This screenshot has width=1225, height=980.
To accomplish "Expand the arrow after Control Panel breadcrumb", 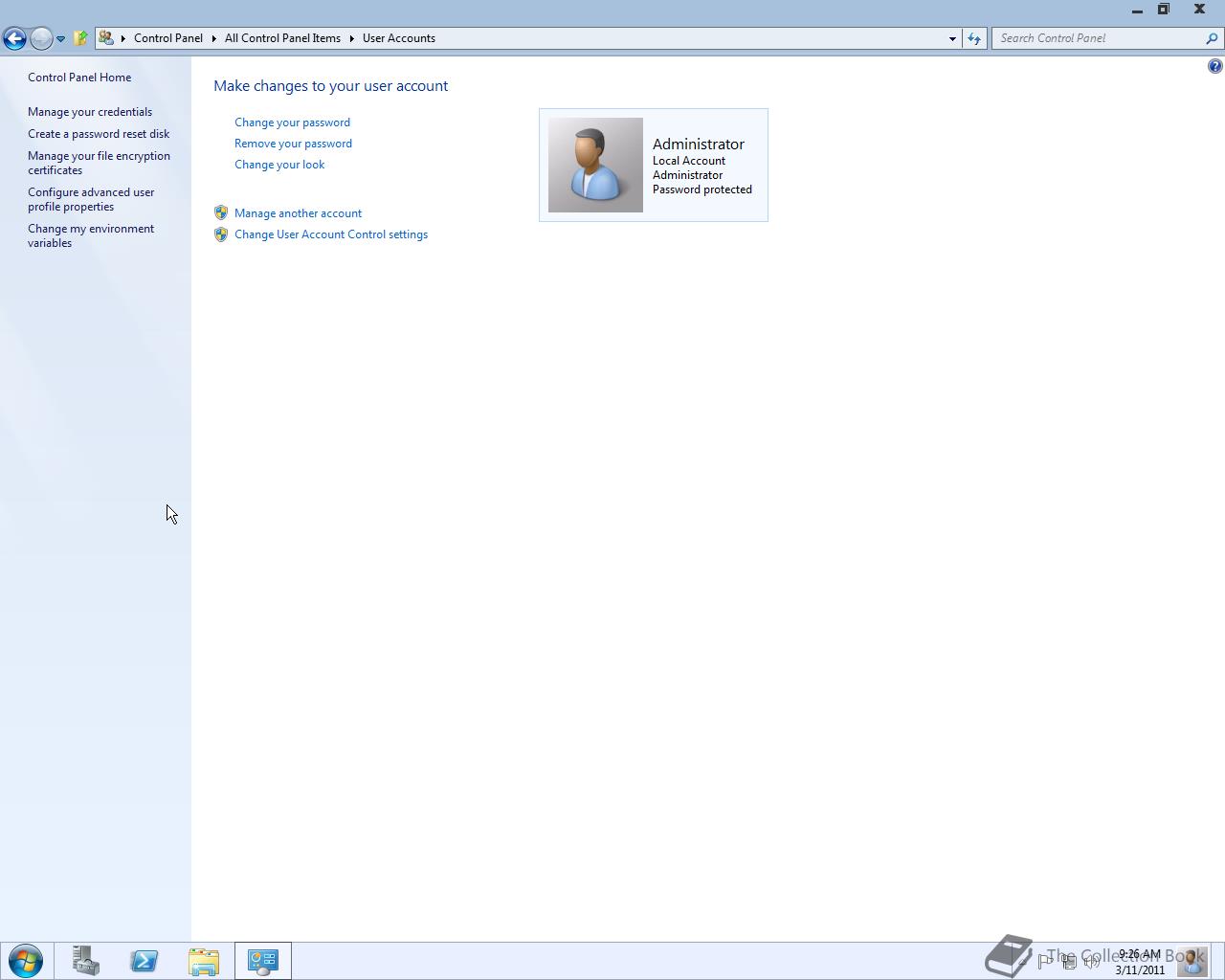I will point(214,38).
